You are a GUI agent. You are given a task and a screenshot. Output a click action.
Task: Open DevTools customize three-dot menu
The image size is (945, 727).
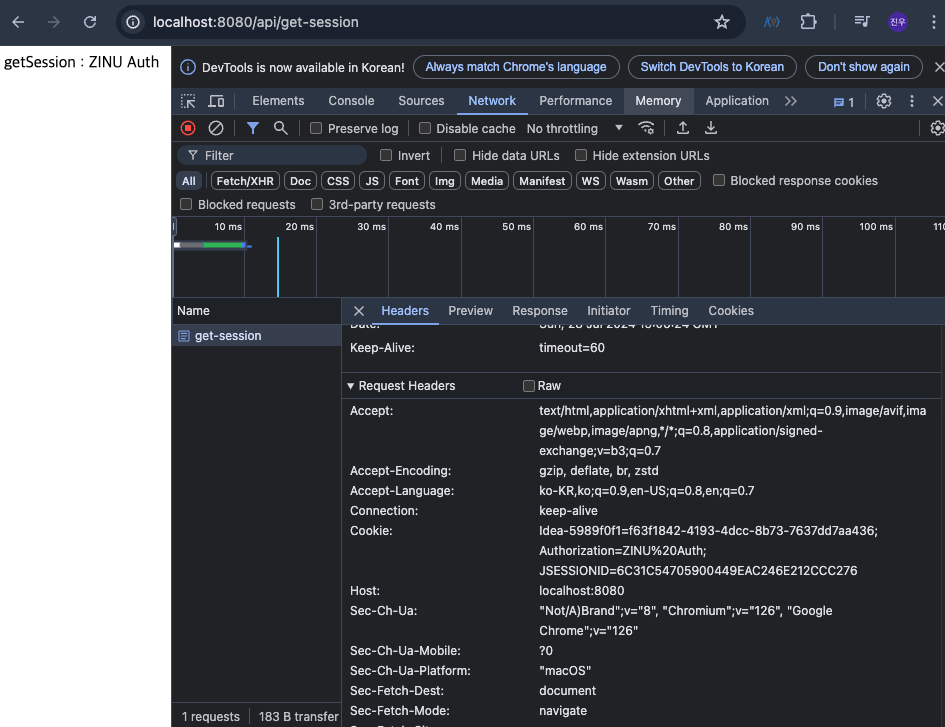click(911, 101)
